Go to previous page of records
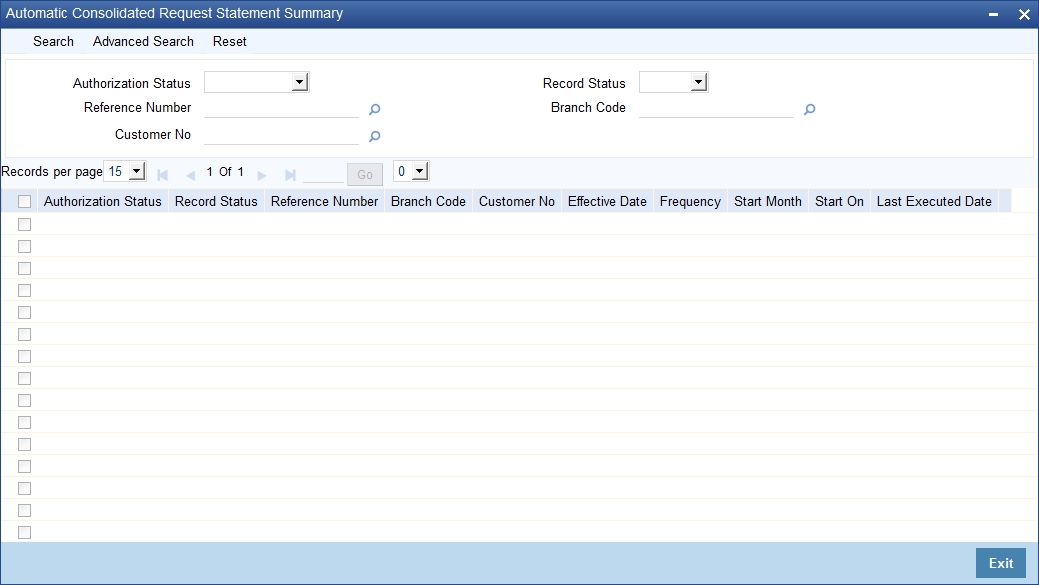The image size is (1039, 585). [191, 175]
